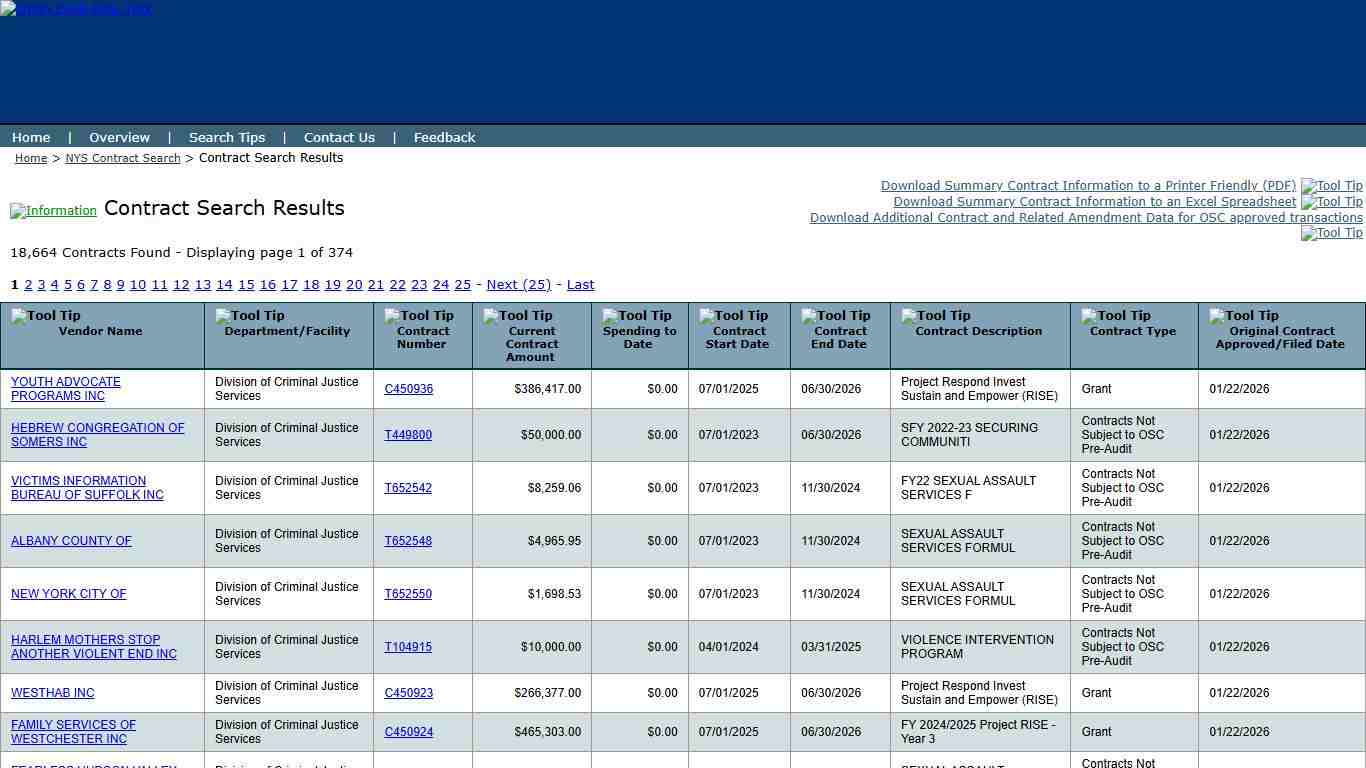Go to the Feedback page

(x=444, y=137)
